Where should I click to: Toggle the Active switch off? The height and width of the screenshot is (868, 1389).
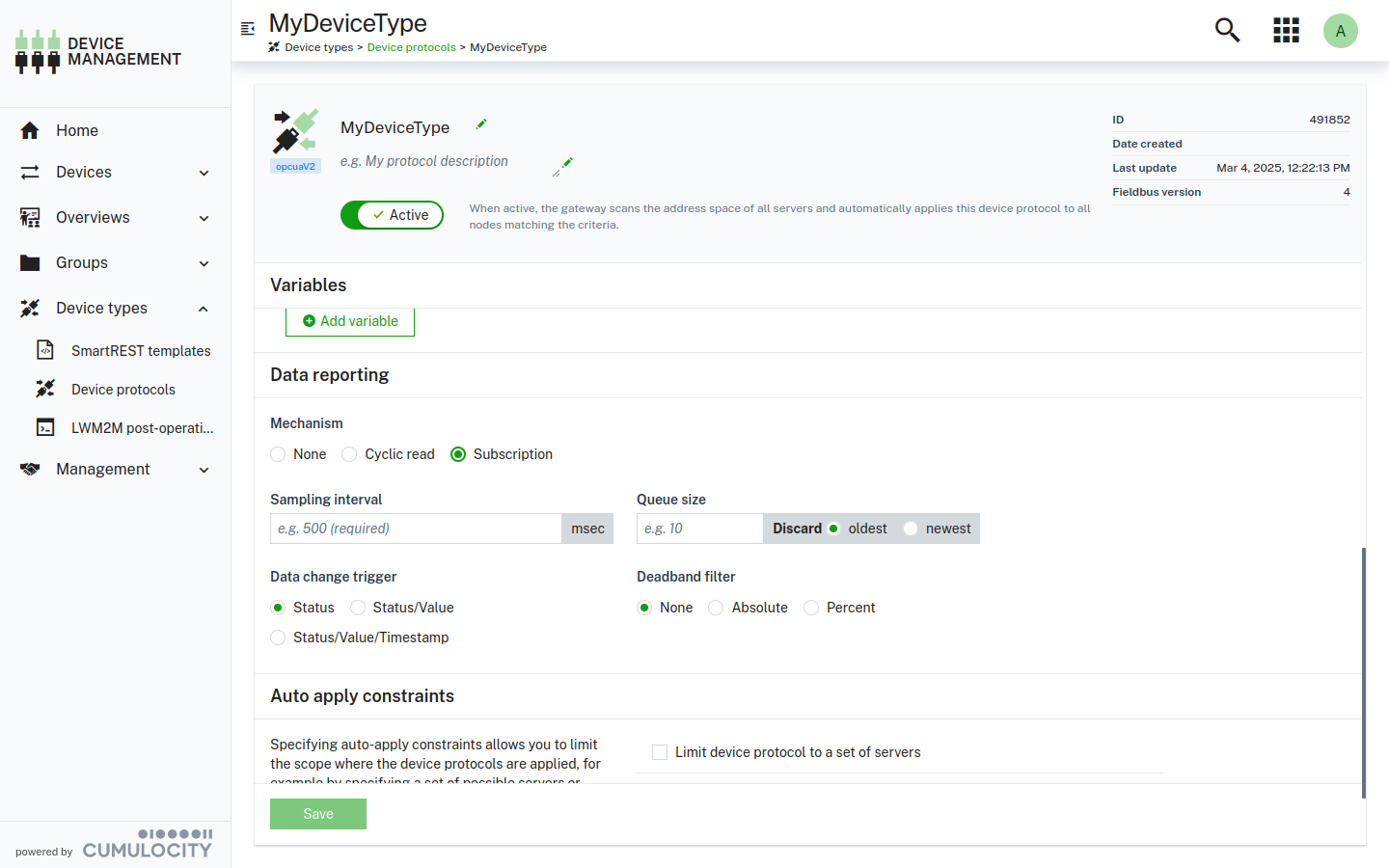[x=392, y=215]
